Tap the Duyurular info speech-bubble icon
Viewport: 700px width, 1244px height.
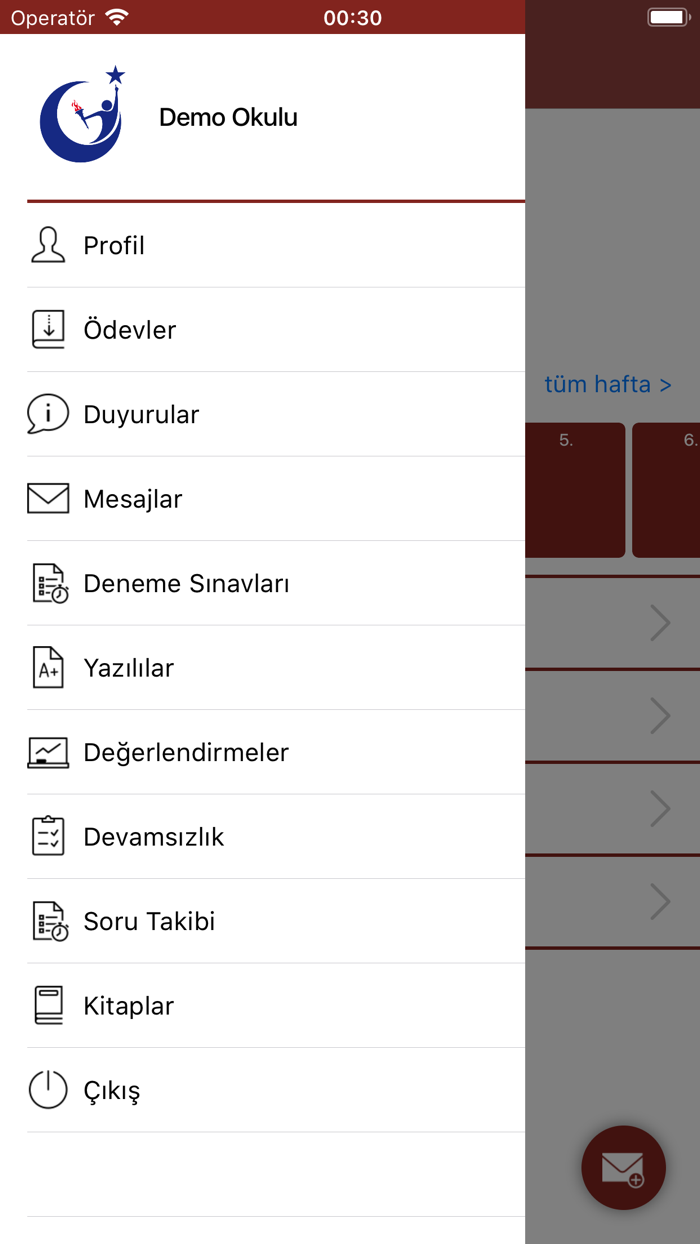47,413
